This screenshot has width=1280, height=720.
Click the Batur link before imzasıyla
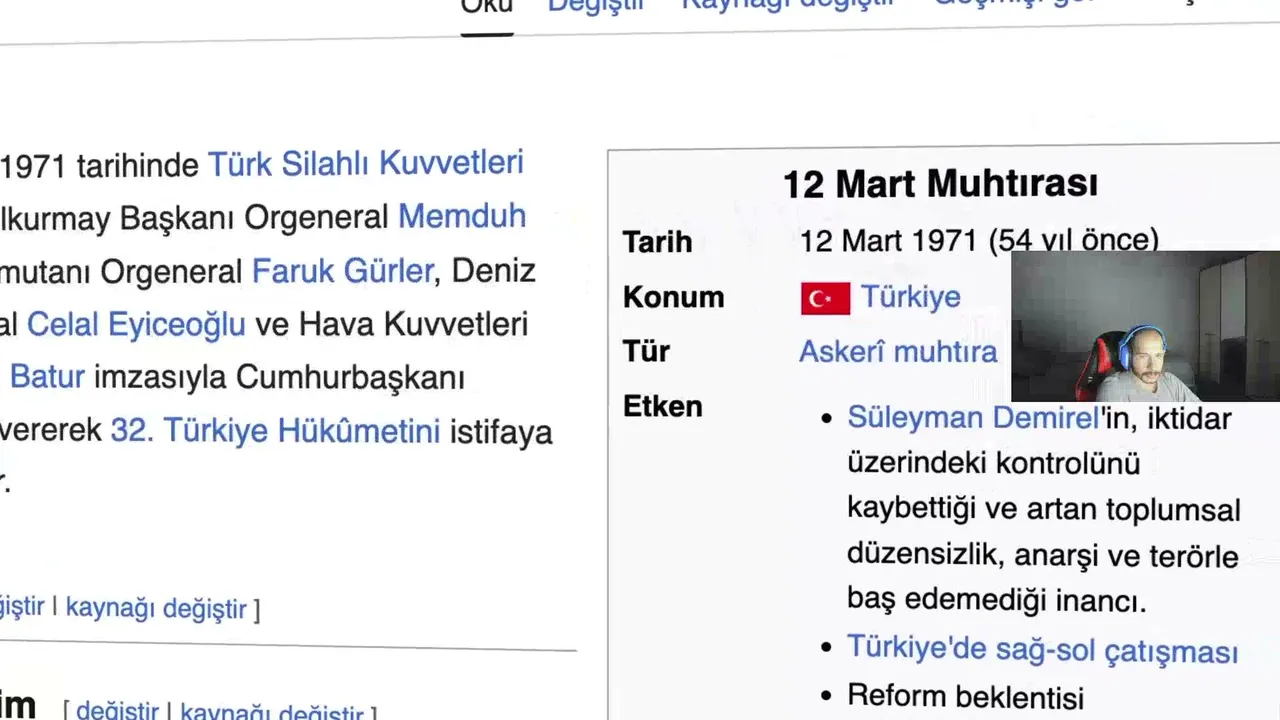(47, 378)
